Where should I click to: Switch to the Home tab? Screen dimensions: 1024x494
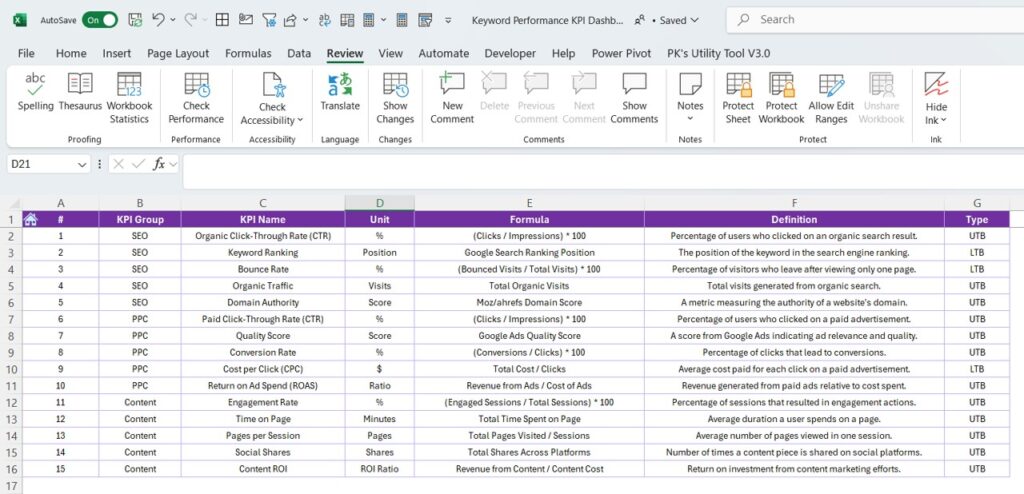71,54
